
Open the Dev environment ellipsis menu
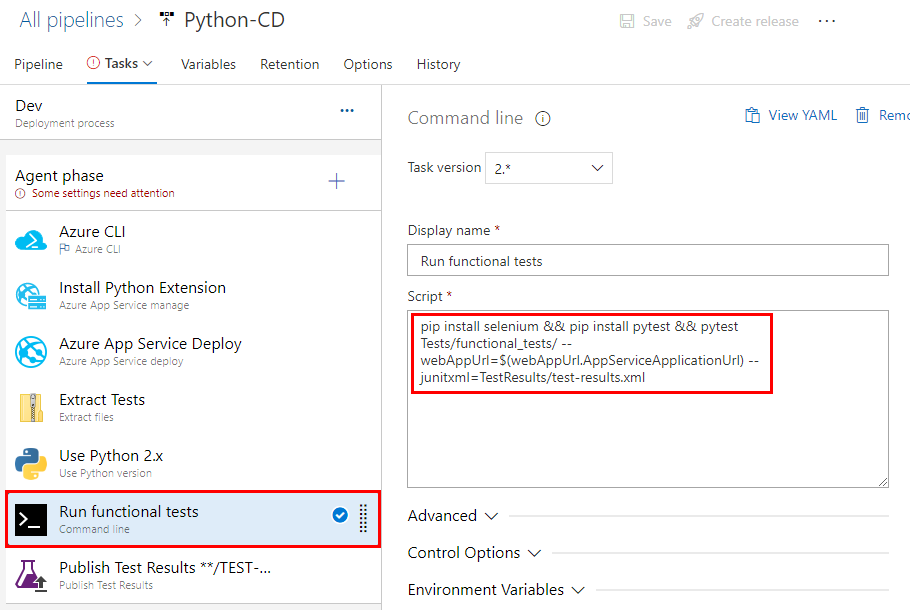347,110
